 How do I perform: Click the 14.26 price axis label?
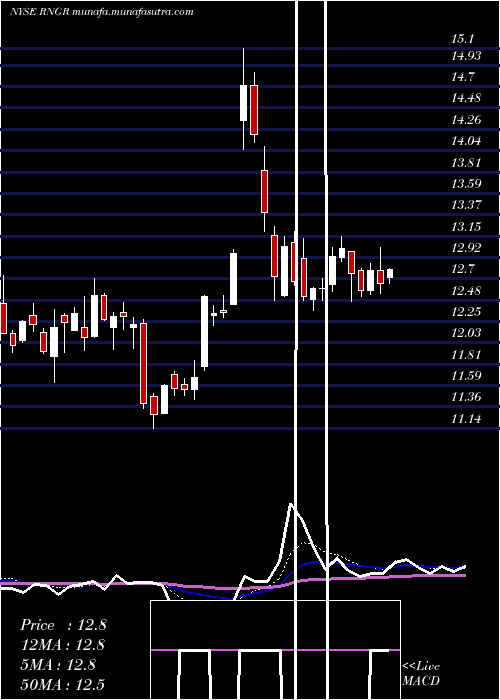tap(466, 120)
